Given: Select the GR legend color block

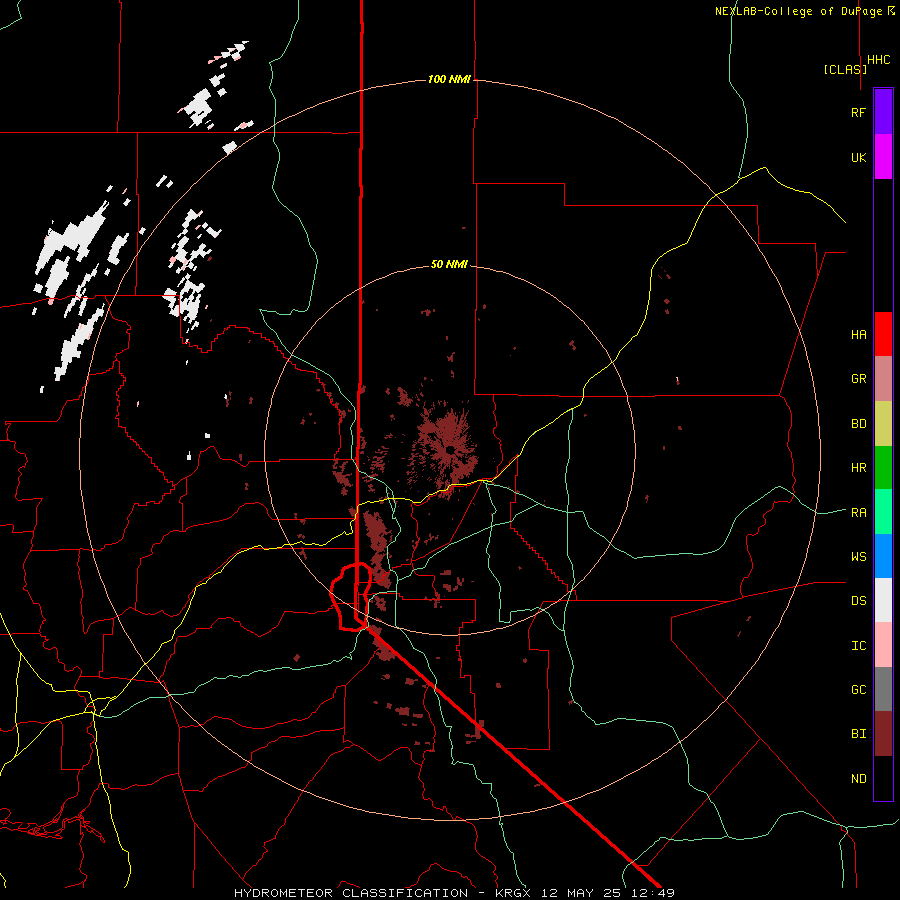Looking at the screenshot, I should pyautogui.click(x=883, y=378).
